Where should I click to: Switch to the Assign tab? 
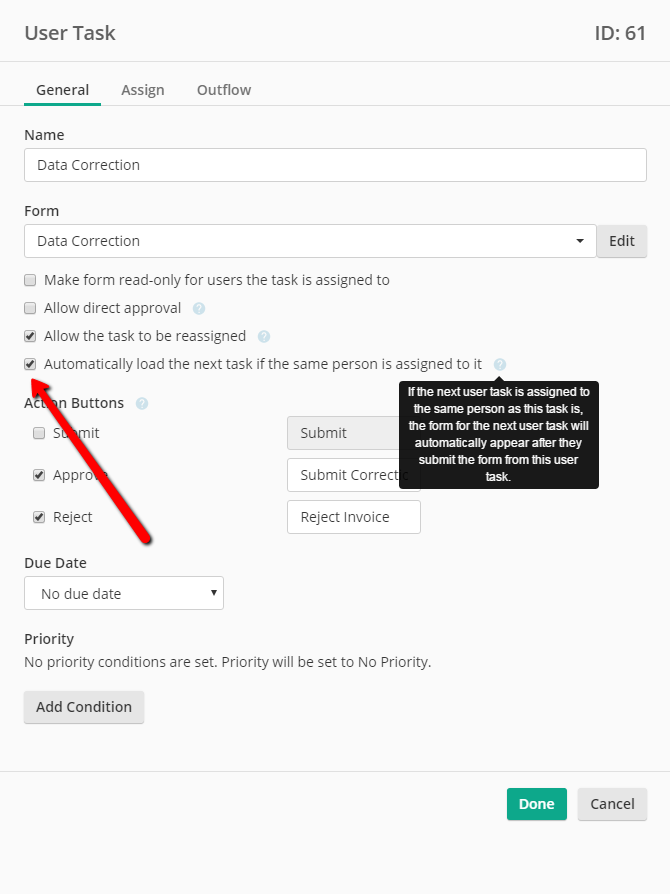point(143,90)
